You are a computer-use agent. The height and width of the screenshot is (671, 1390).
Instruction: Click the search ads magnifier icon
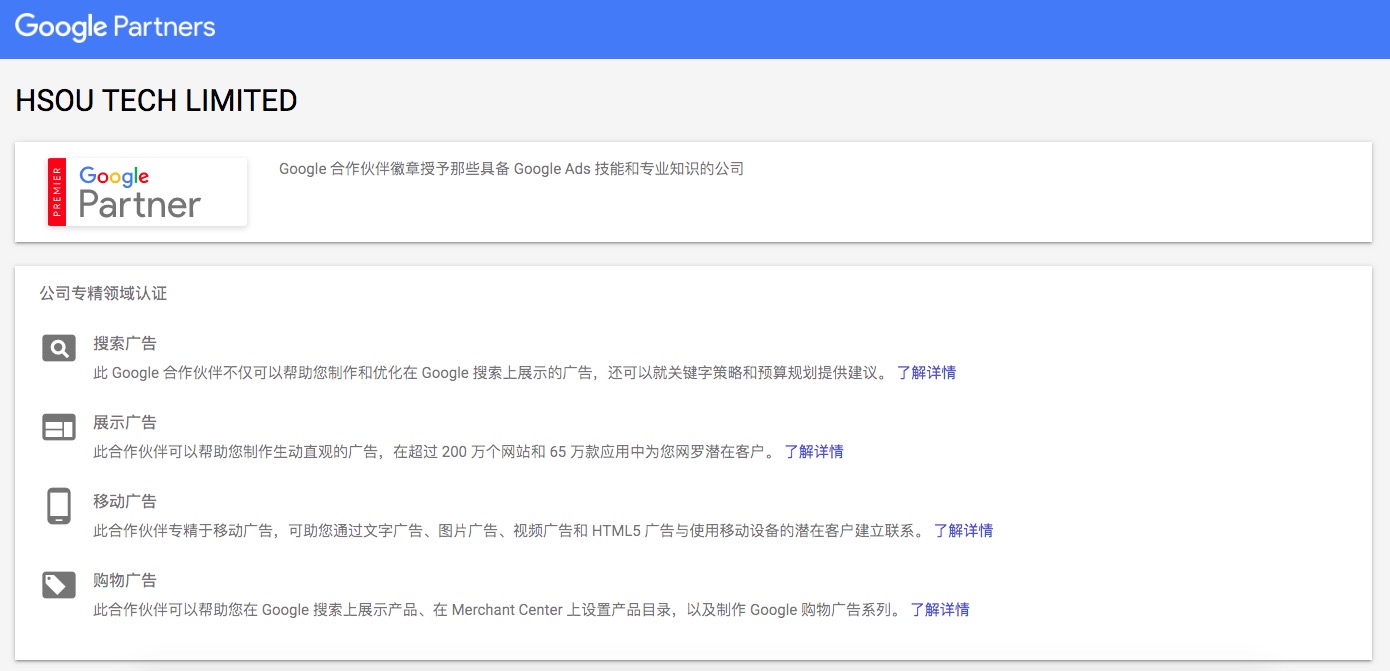coord(59,348)
